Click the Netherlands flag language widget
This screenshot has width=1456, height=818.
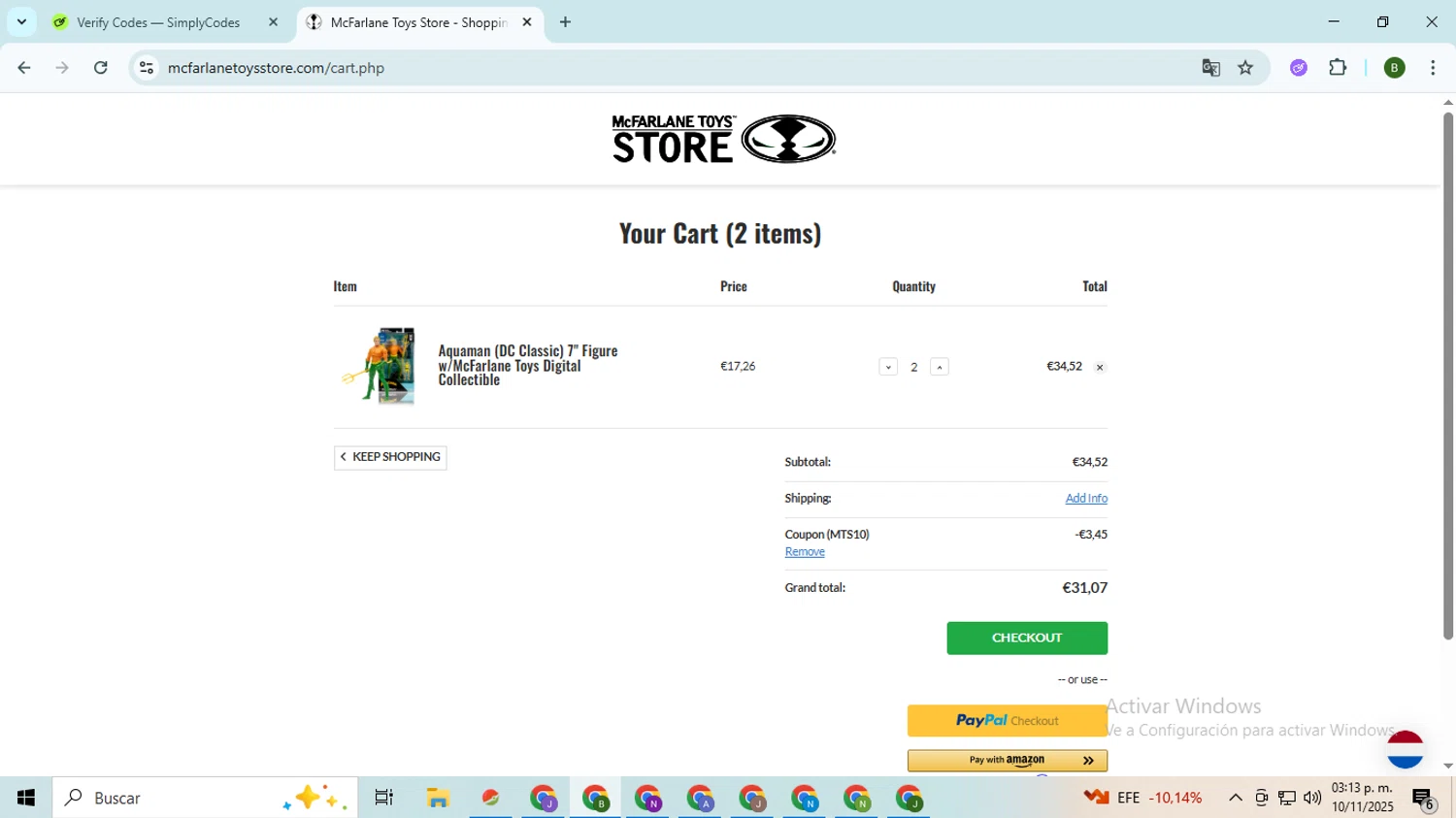[x=1405, y=748]
